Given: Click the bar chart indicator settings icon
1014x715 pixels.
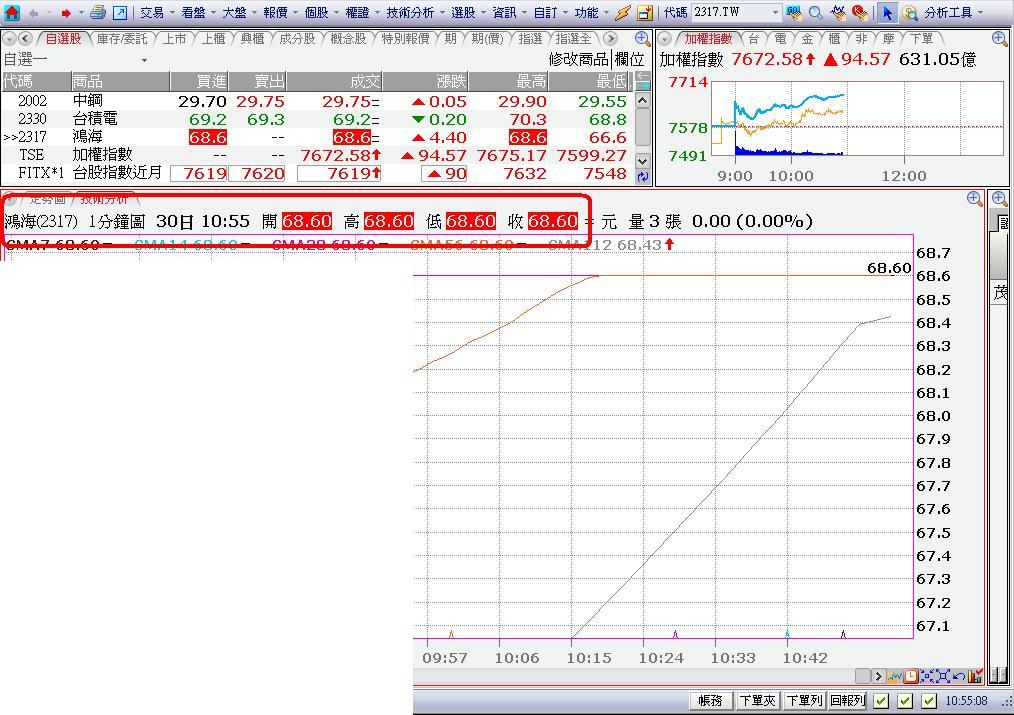Looking at the screenshot, I should click(x=975, y=676).
